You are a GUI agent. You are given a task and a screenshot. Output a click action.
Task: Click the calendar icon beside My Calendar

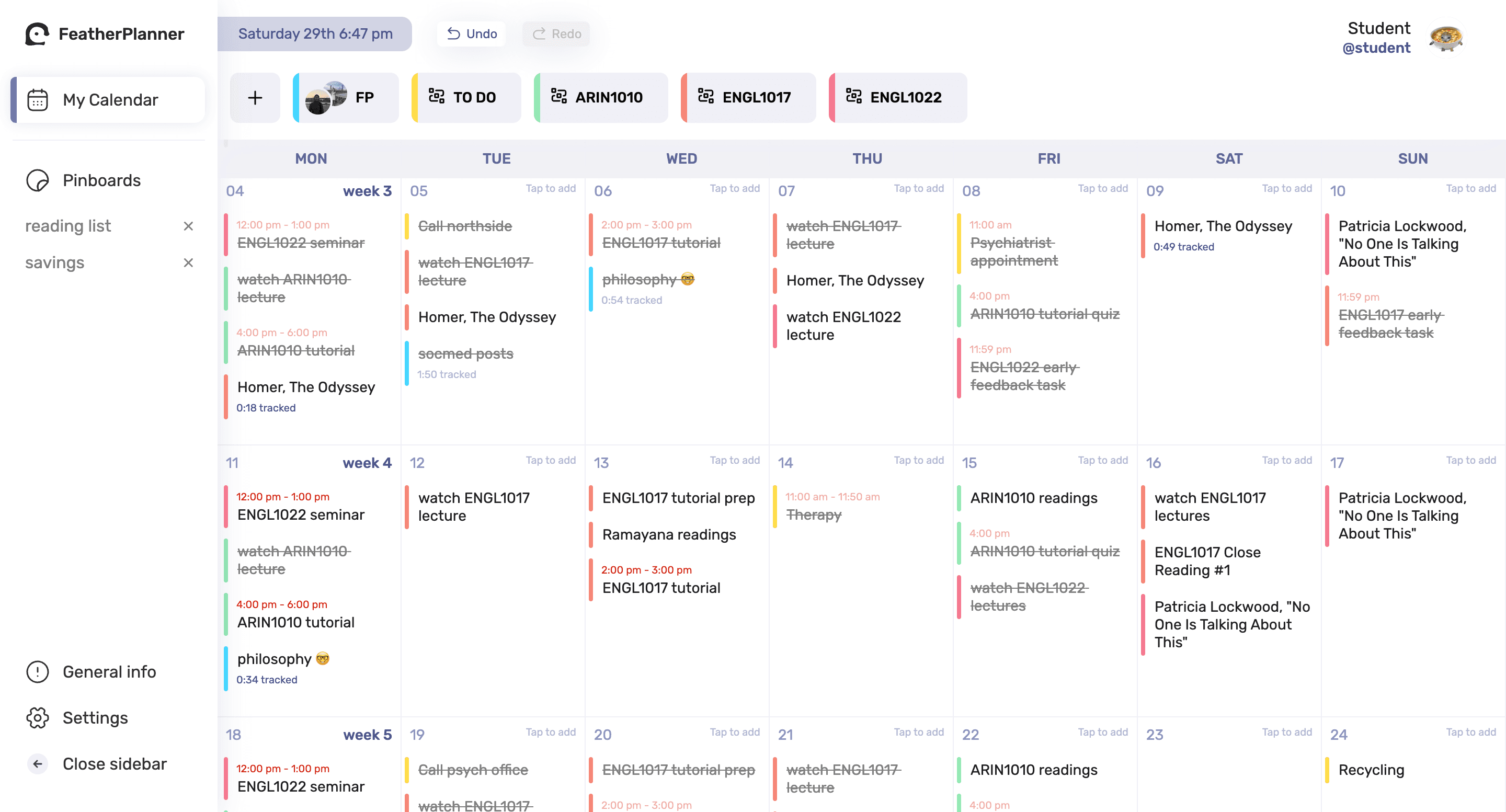[x=38, y=99]
